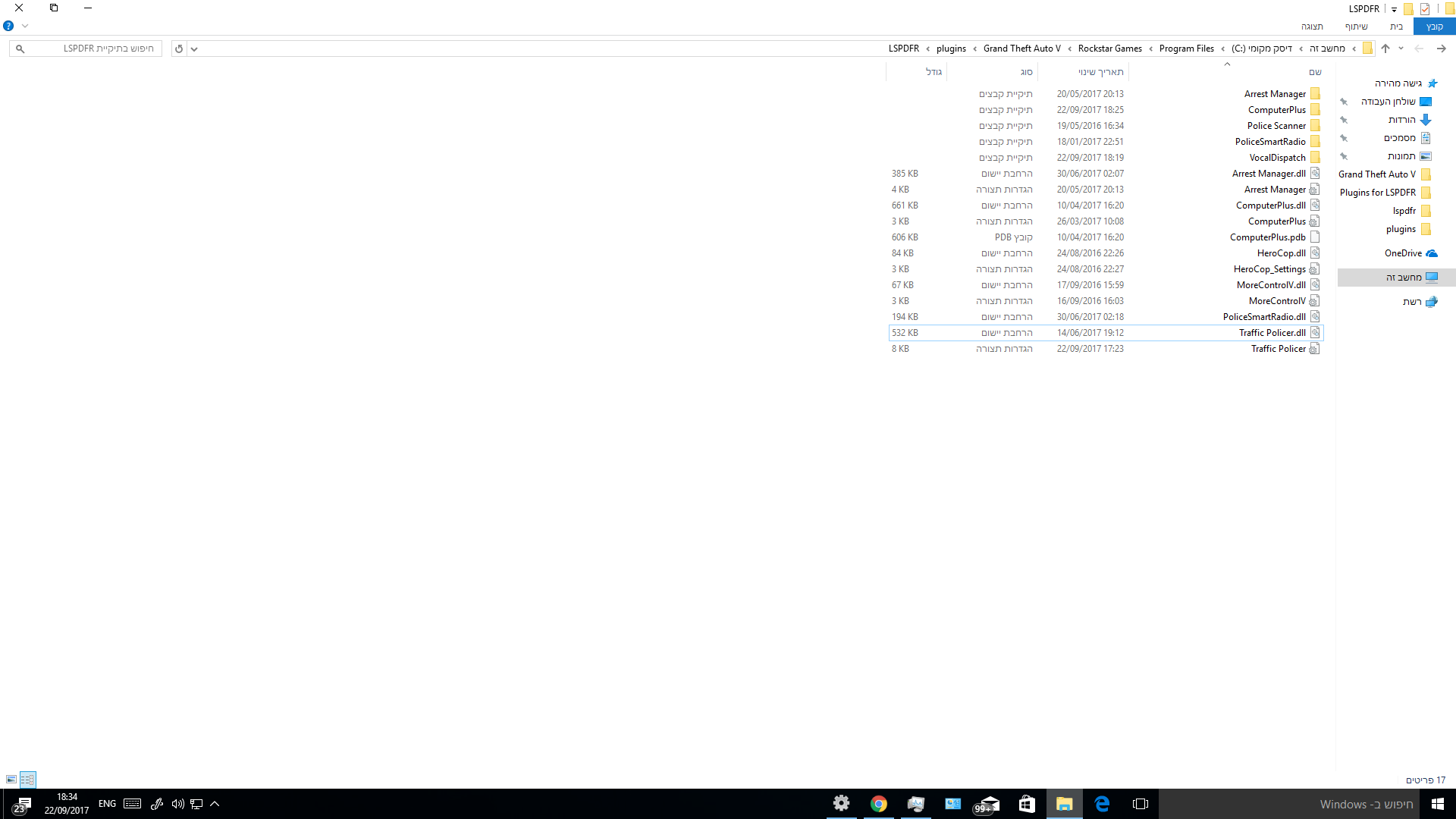1456x819 pixels.
Task: Click Rockstar Games in breadcrumb path
Action: point(1109,49)
